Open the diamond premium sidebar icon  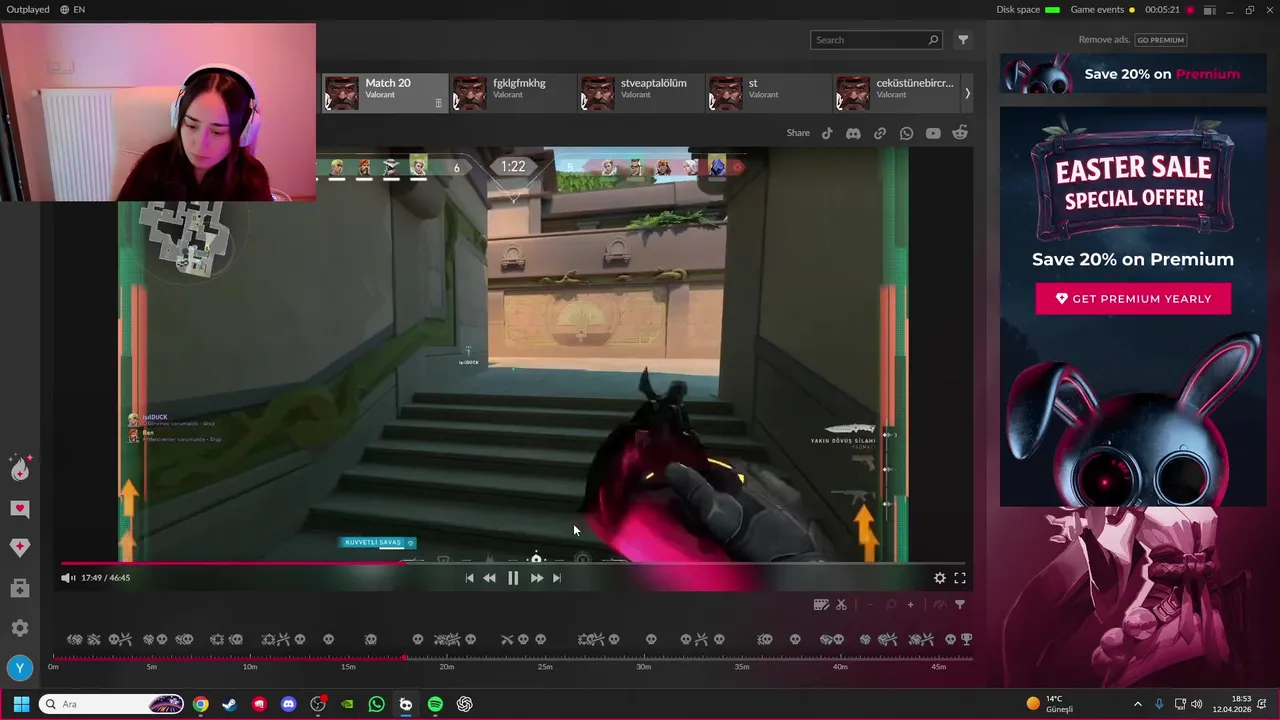[x=20, y=547]
